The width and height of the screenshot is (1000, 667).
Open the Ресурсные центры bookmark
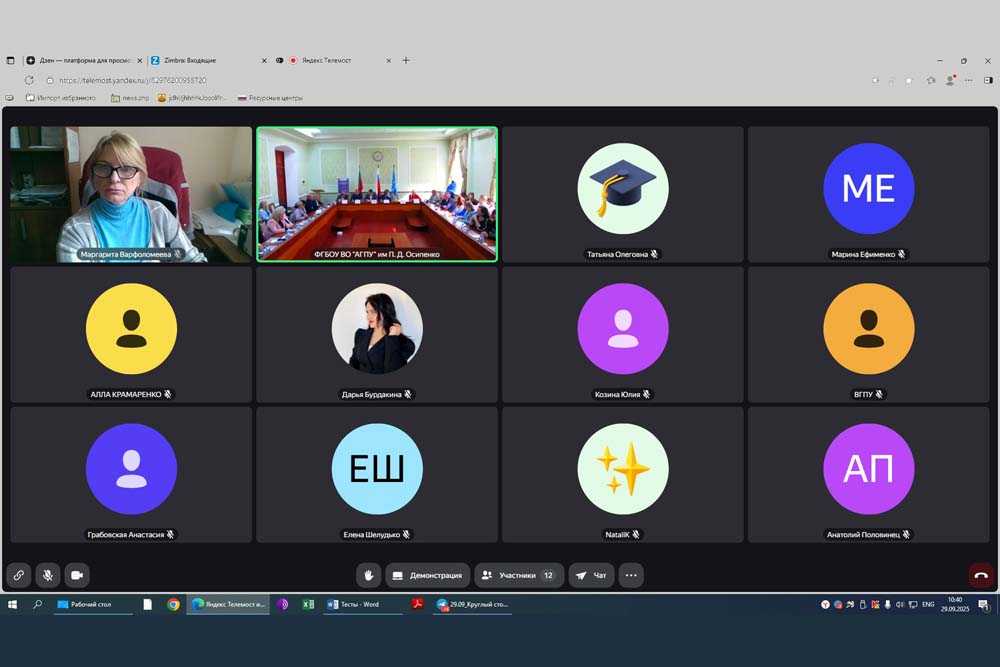click(x=270, y=98)
